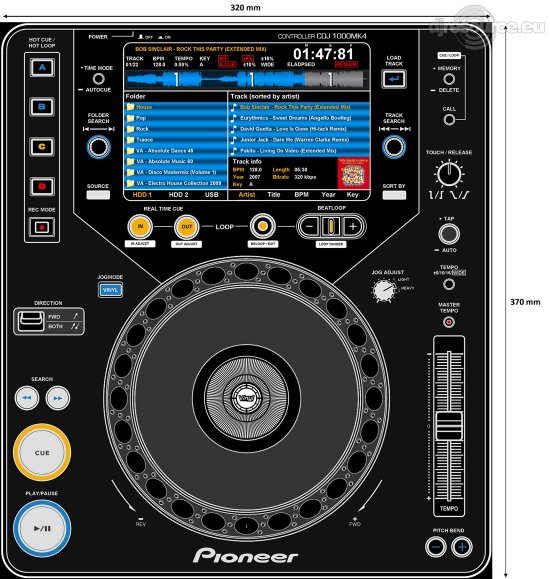Toggle the Time Mode / Autocue button
This screenshot has width=550, height=579.
pyautogui.click(x=98, y=79)
